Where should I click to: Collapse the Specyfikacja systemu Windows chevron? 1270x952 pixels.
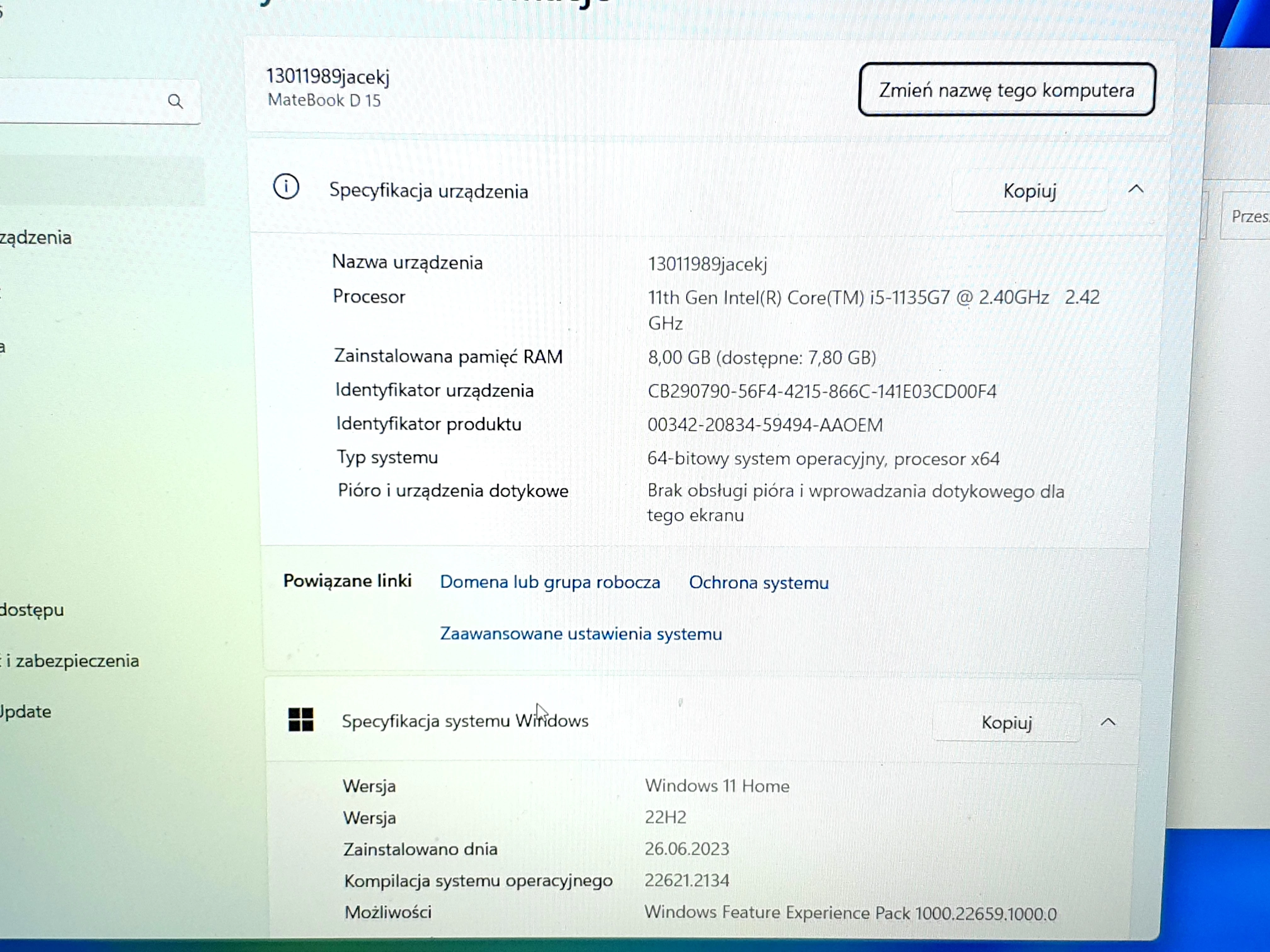pos(1108,722)
